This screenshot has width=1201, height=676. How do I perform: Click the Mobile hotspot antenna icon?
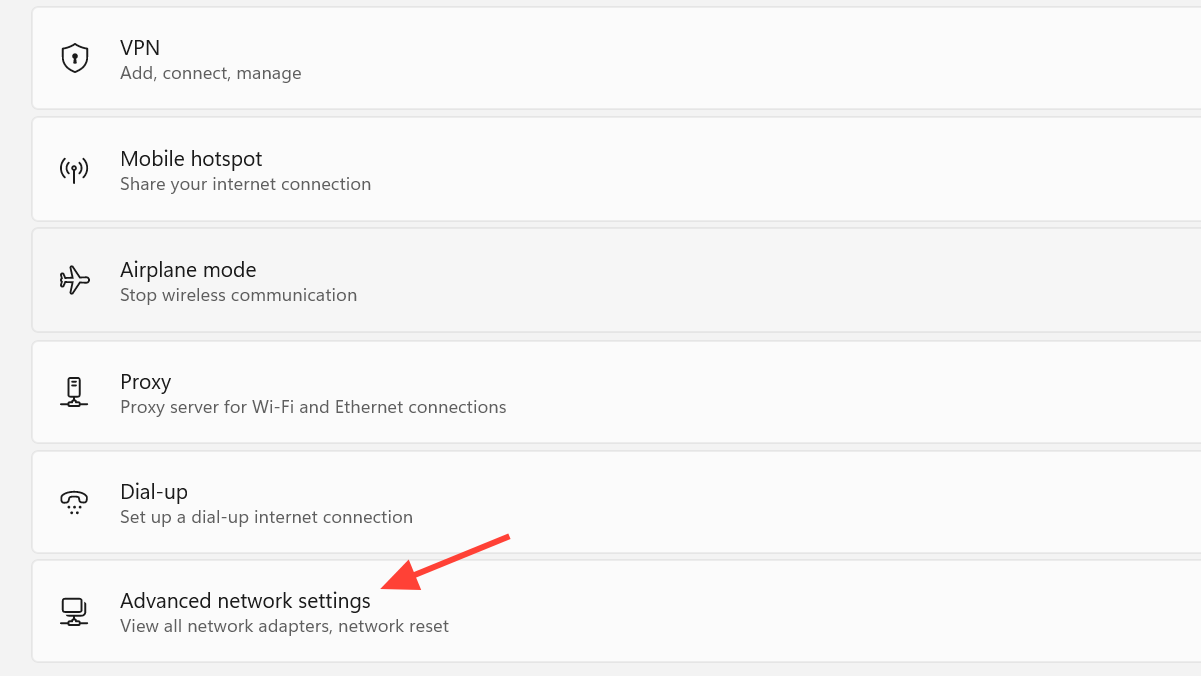(x=75, y=170)
